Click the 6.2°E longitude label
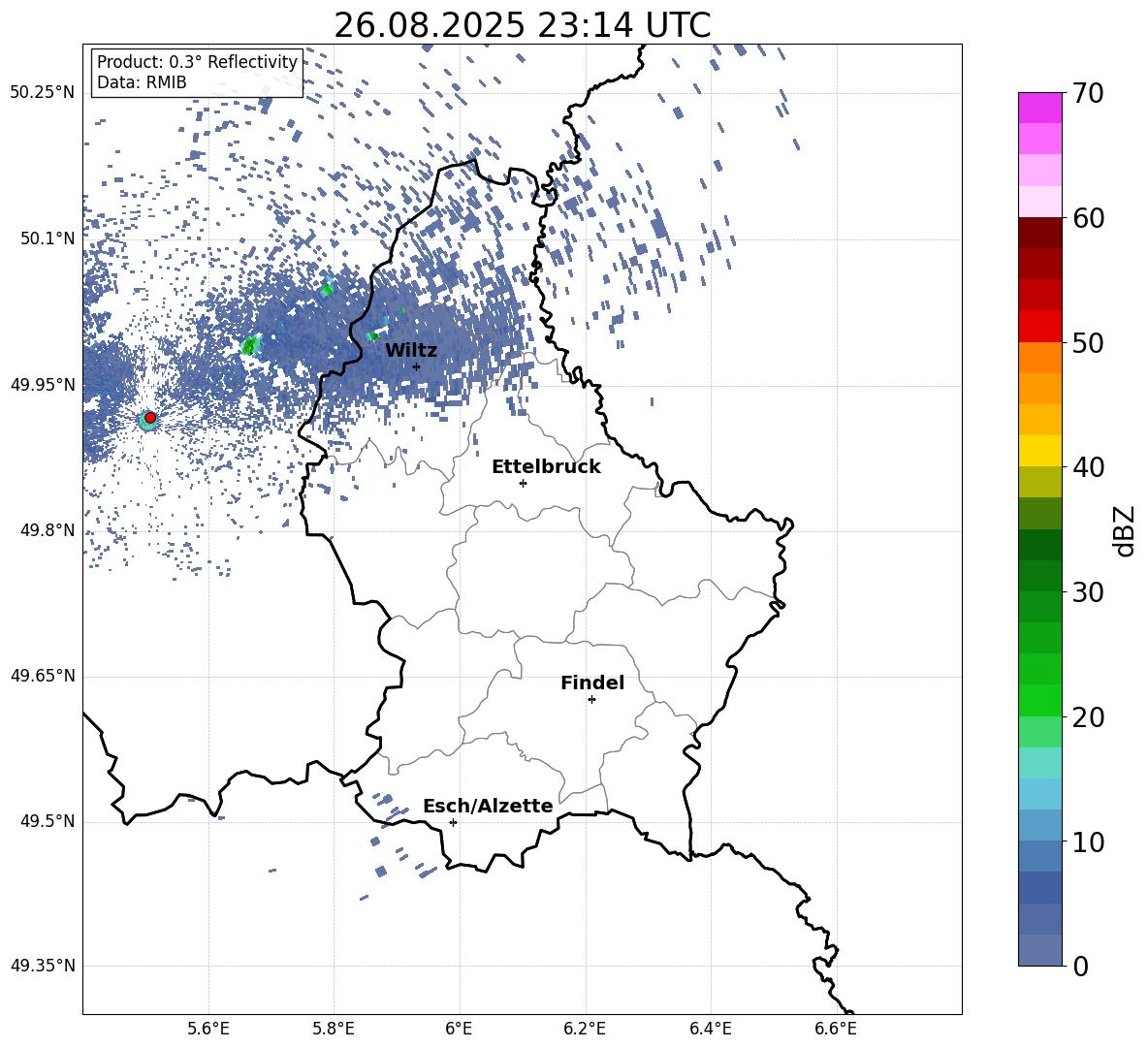This screenshot has height=1048, width=1148. [x=585, y=1029]
